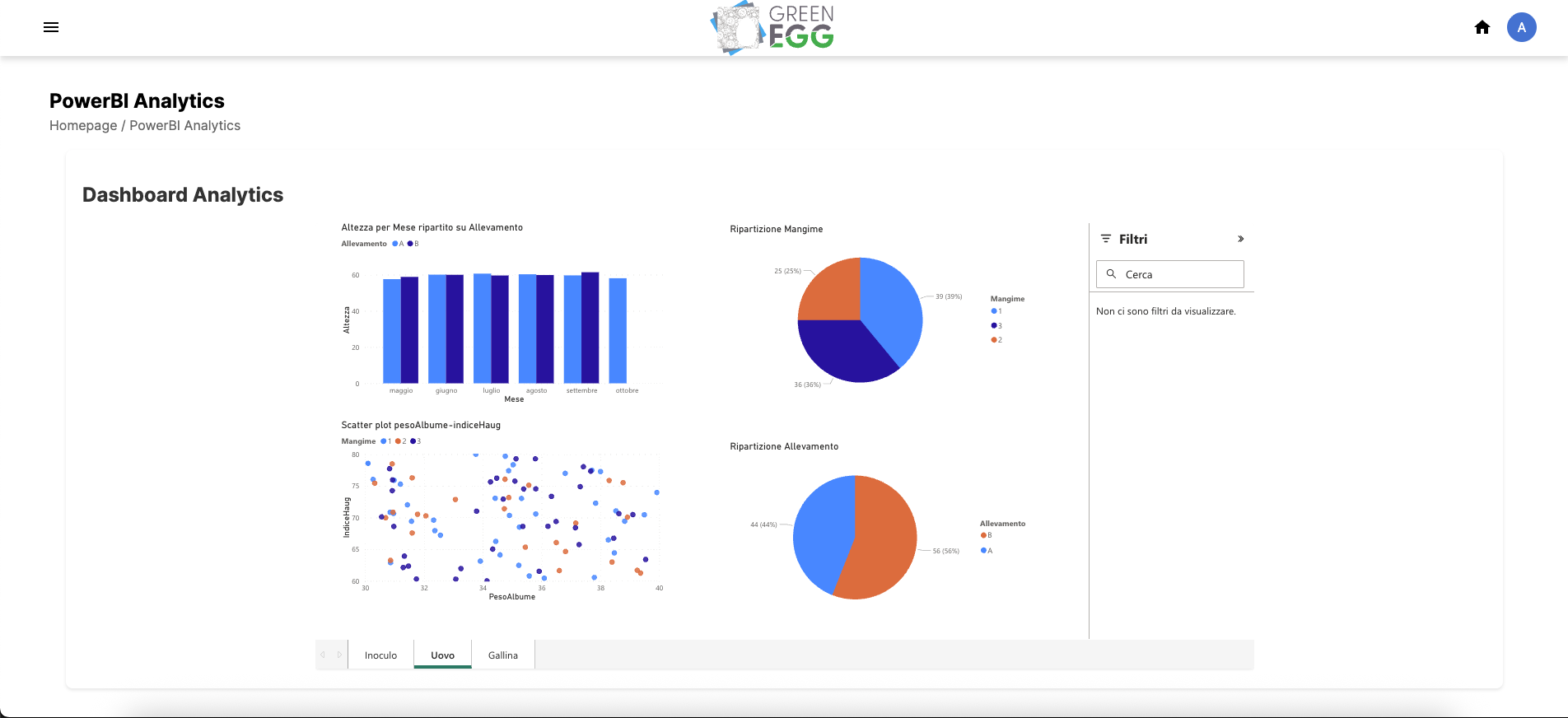Select Allevamento A legend marker in bar chart
Screen dimensions: 1568x718
point(399,244)
